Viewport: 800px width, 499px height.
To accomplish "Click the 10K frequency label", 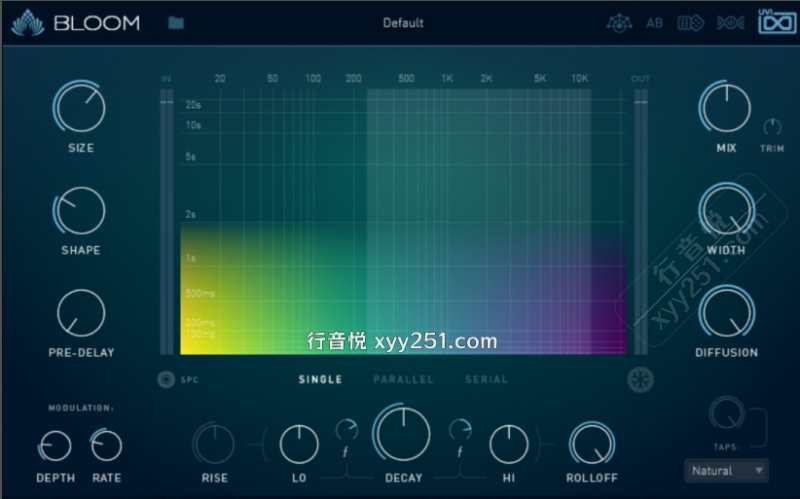I will (x=580, y=79).
